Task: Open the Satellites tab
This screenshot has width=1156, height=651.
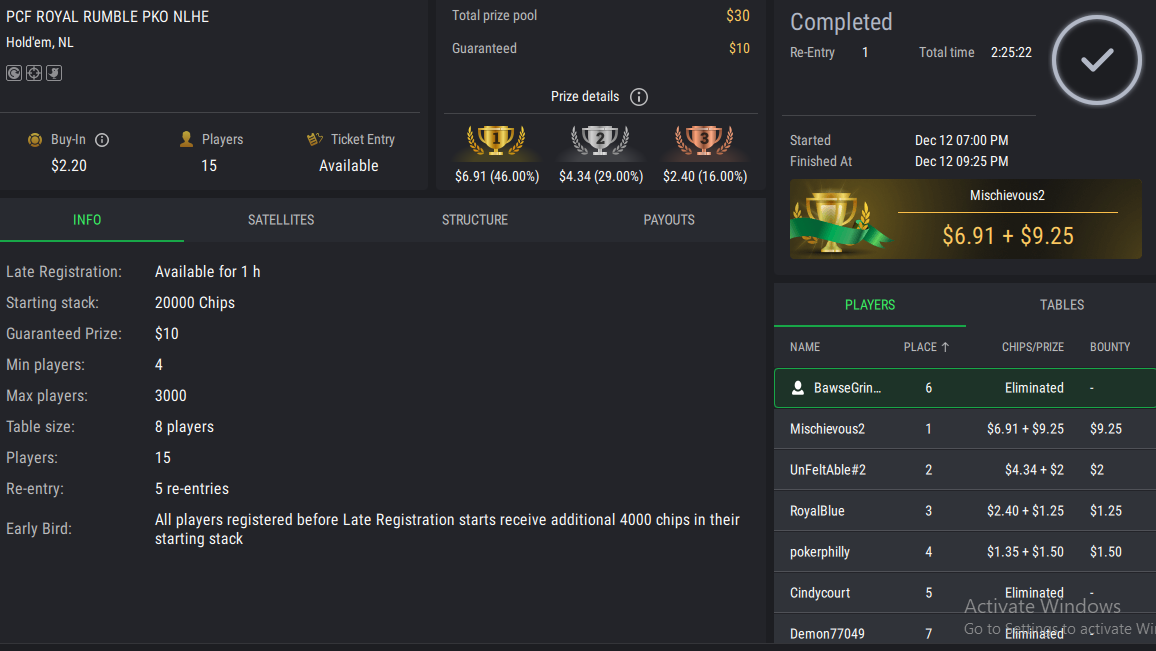Action: tap(281, 220)
